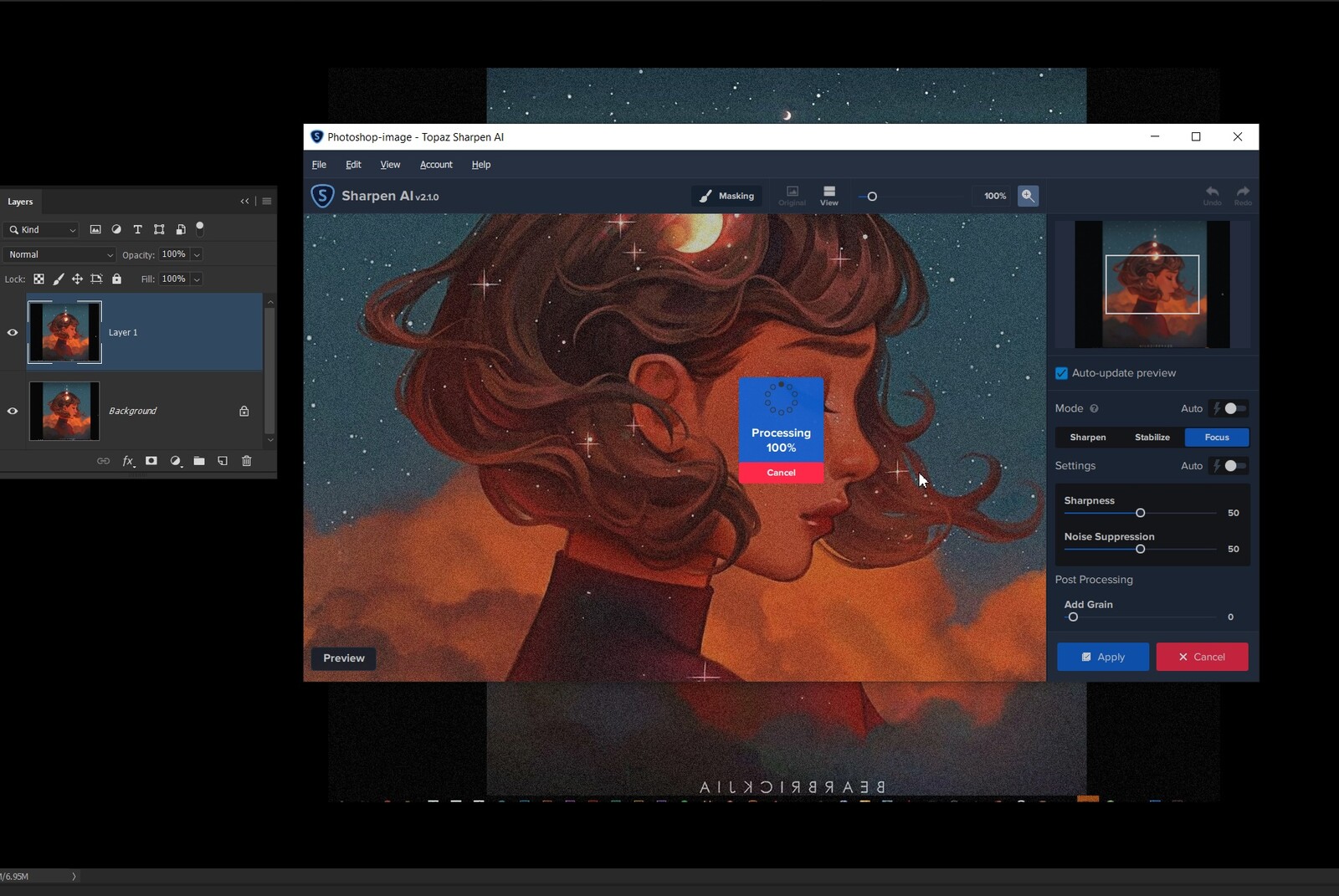
Task: Collapse the Layers panel to icons
Action: point(244,202)
